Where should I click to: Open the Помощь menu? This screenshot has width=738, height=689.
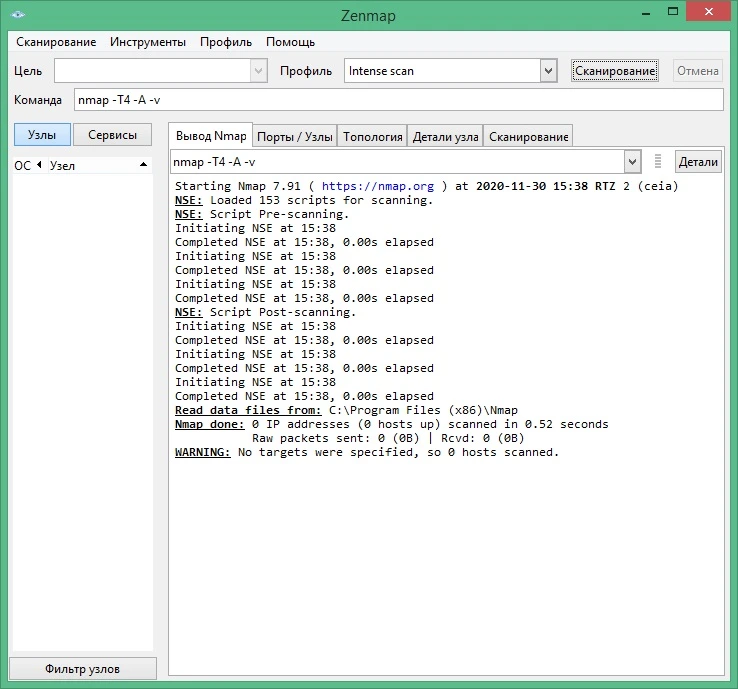coord(290,42)
